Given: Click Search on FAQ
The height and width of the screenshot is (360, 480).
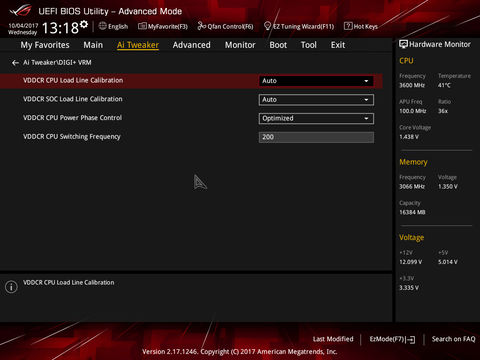Looking at the screenshot, I should (453, 339).
